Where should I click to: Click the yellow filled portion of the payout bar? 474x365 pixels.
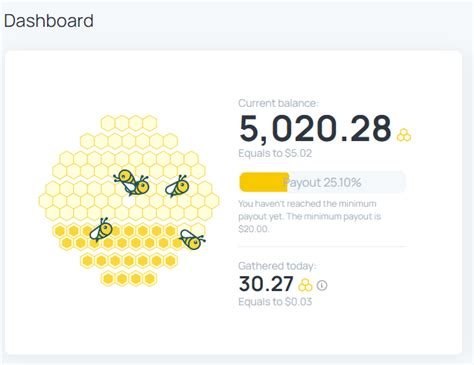[x=264, y=182]
